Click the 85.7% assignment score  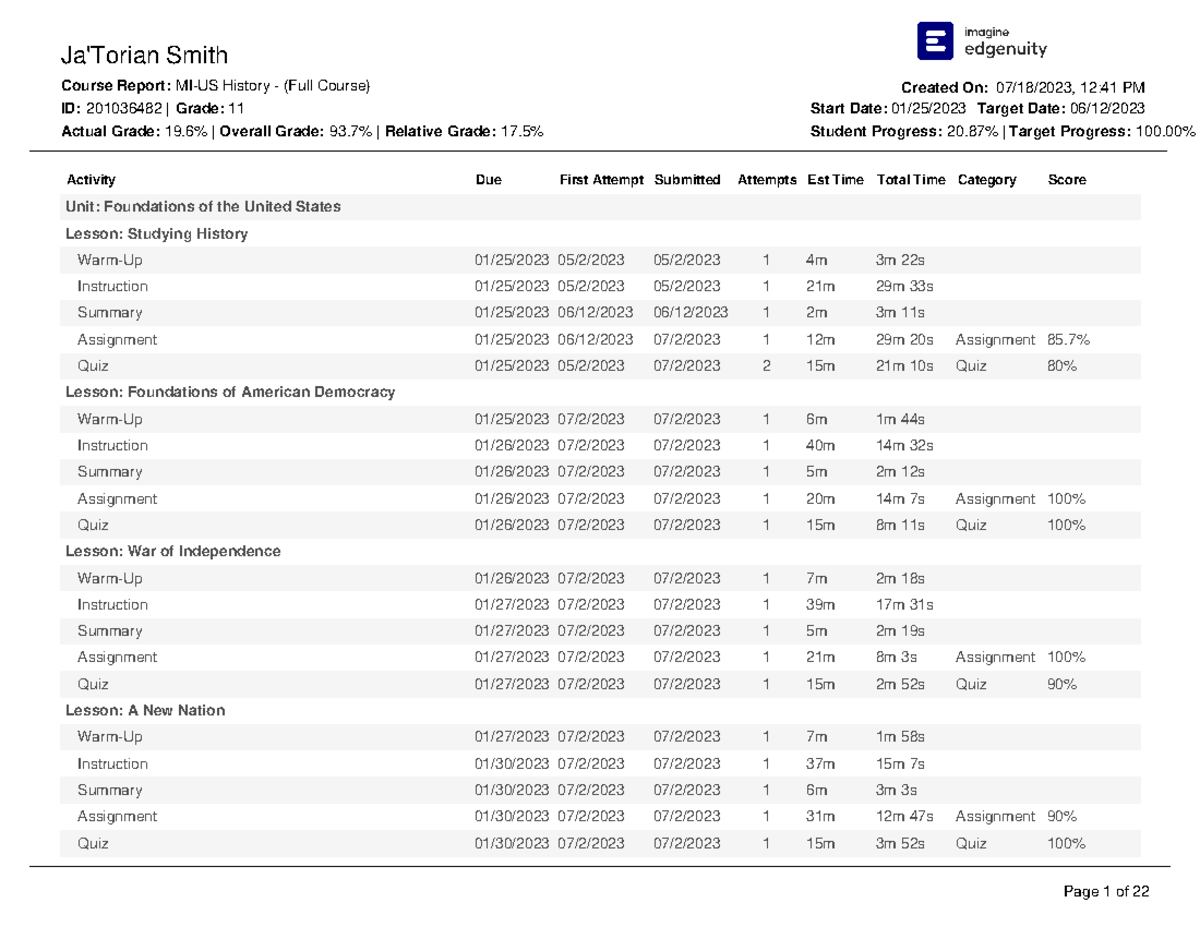[x=1068, y=340]
